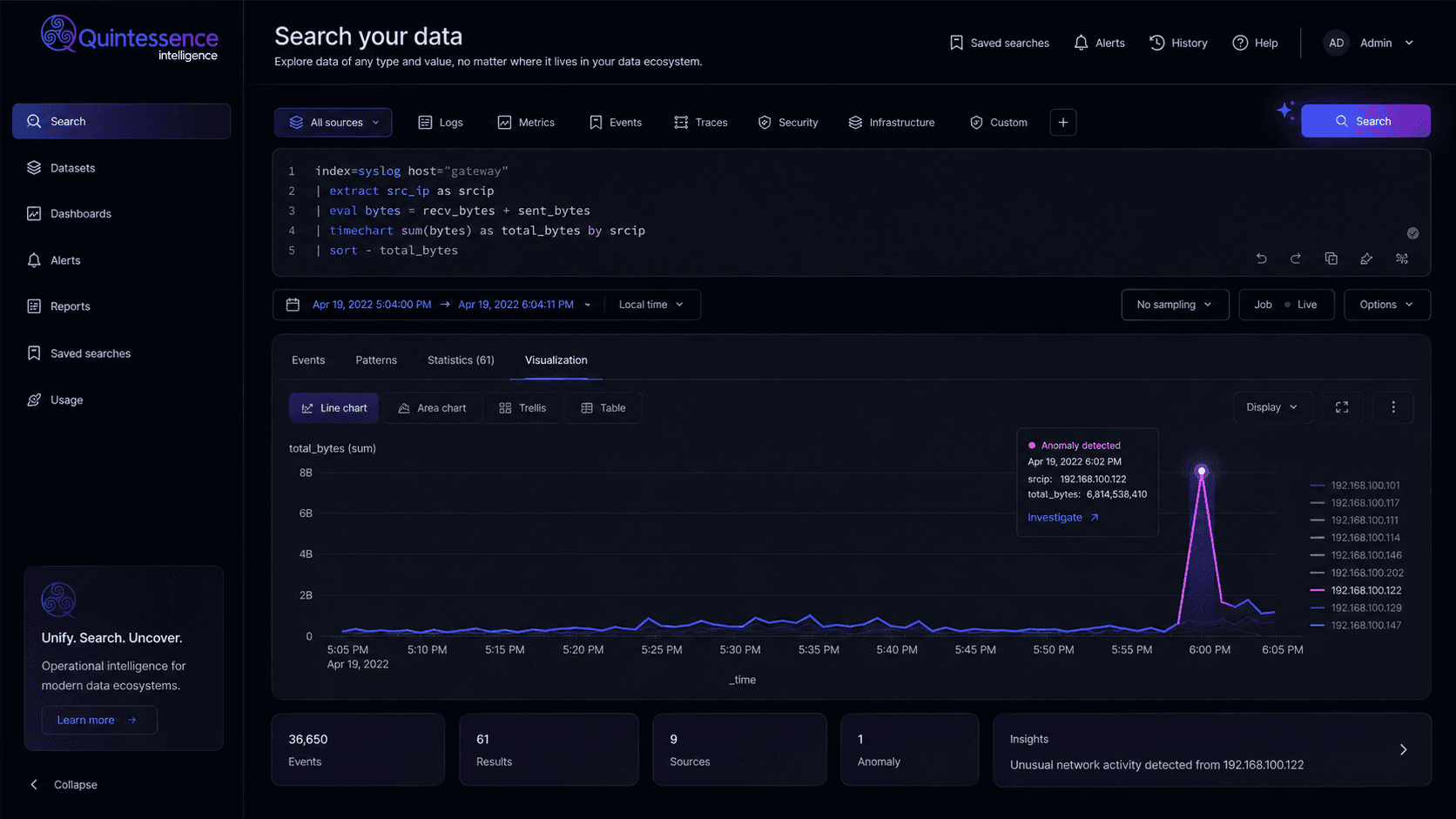The image size is (1456, 819).
Task: Open Options dropdown
Action: [1386, 305]
